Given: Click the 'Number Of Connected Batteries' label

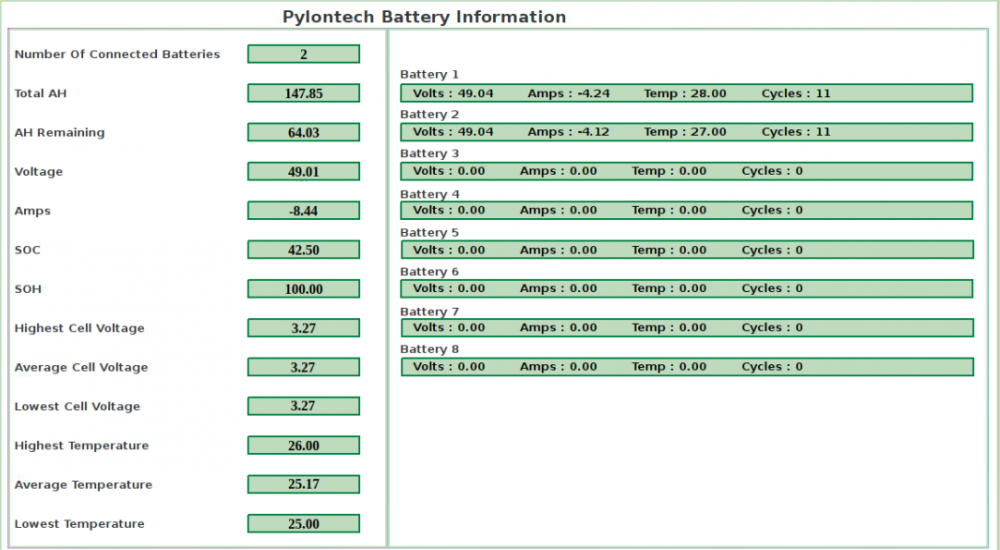Looking at the screenshot, I should pyautogui.click(x=117, y=54).
